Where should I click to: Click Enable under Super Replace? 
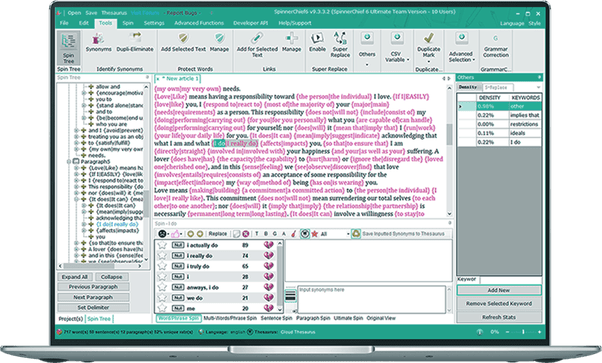pyautogui.click(x=317, y=43)
